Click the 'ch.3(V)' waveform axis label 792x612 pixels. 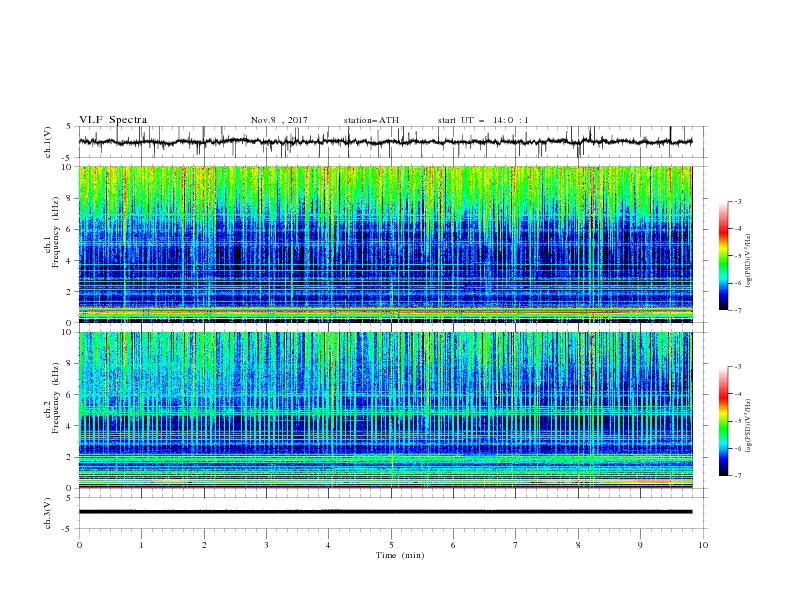(x=48, y=513)
